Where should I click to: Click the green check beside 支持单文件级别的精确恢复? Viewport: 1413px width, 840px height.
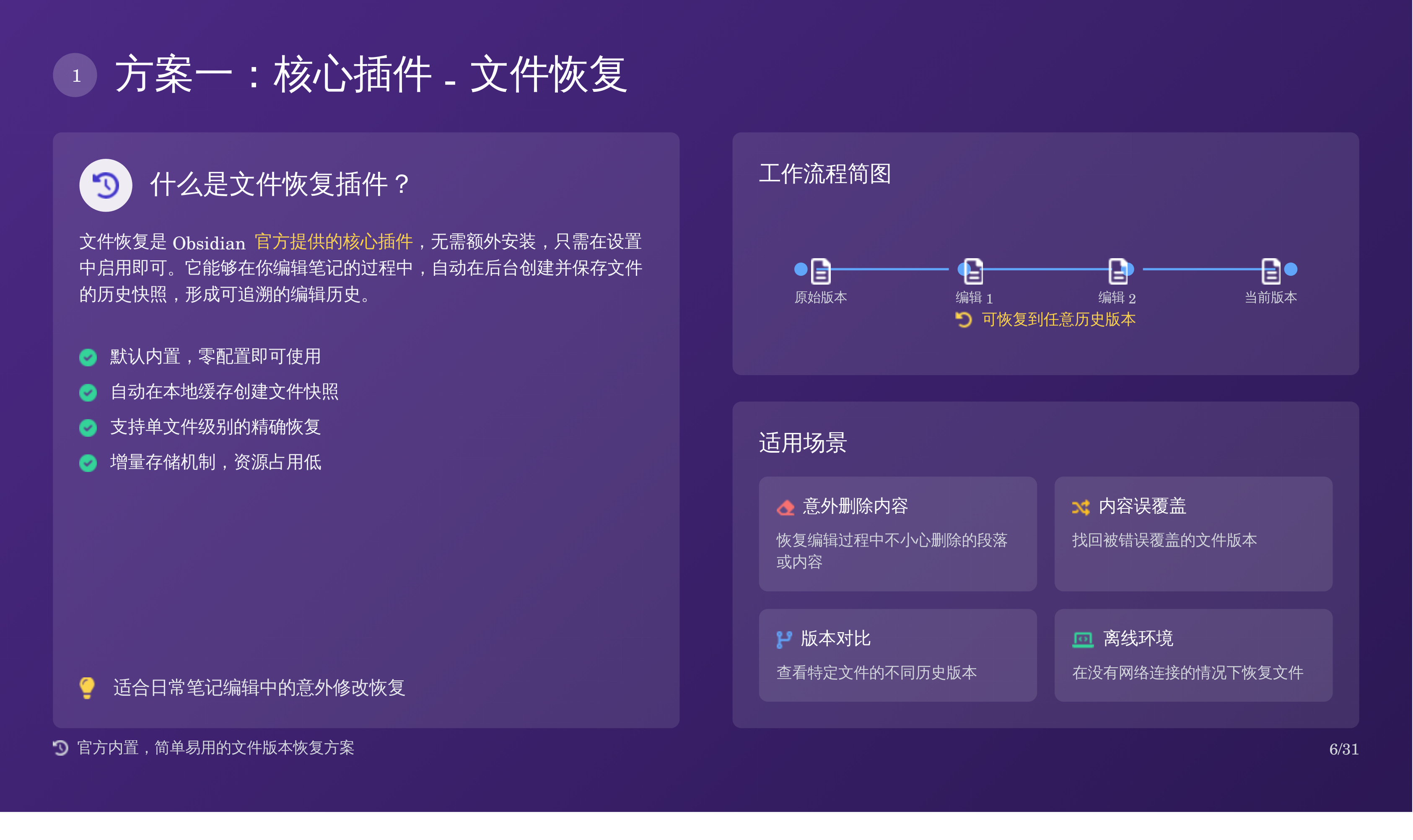(x=88, y=428)
